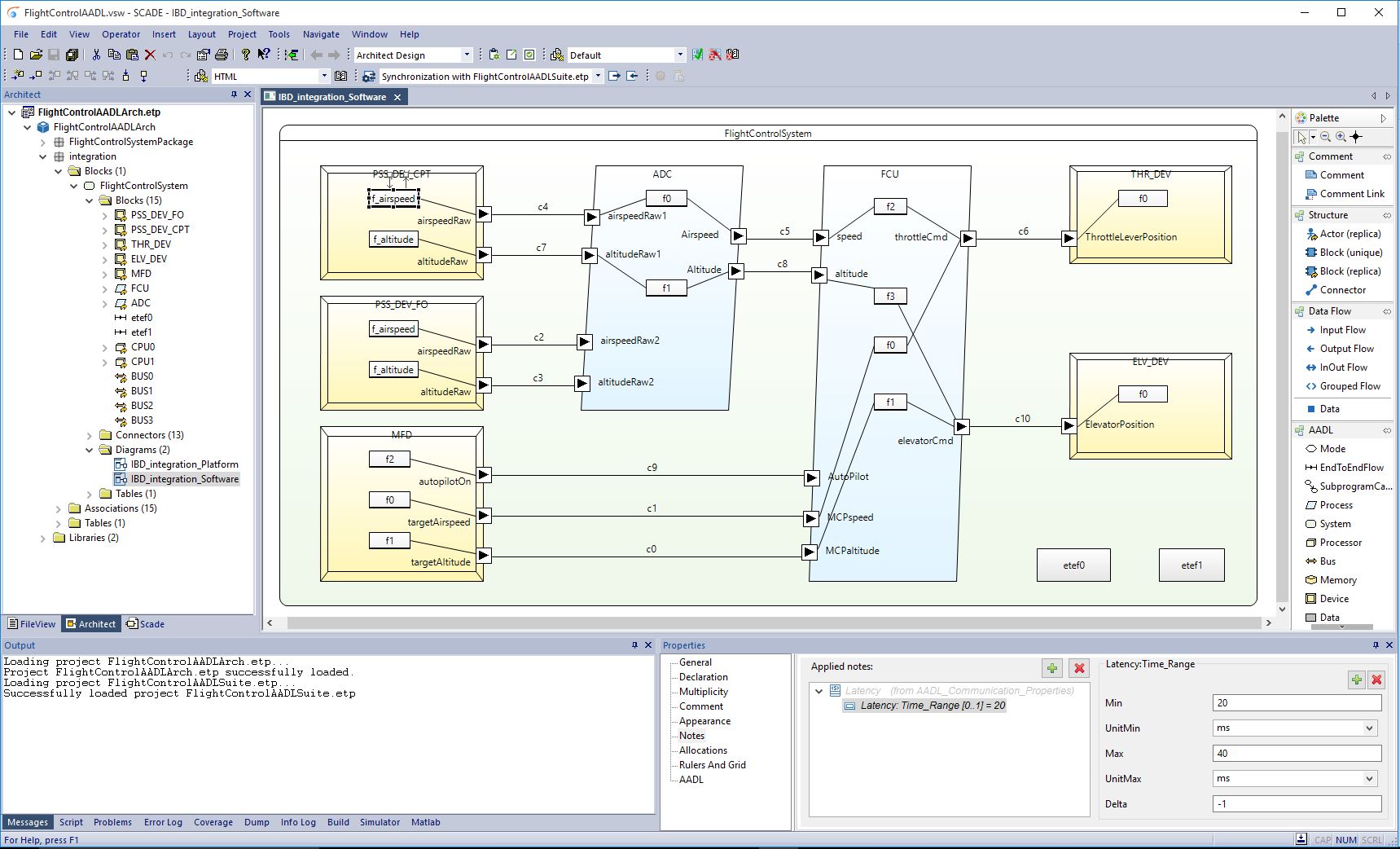This screenshot has height=849, width=1400.
Task: Select the etef0 block in diagram
Action: [x=1073, y=565]
